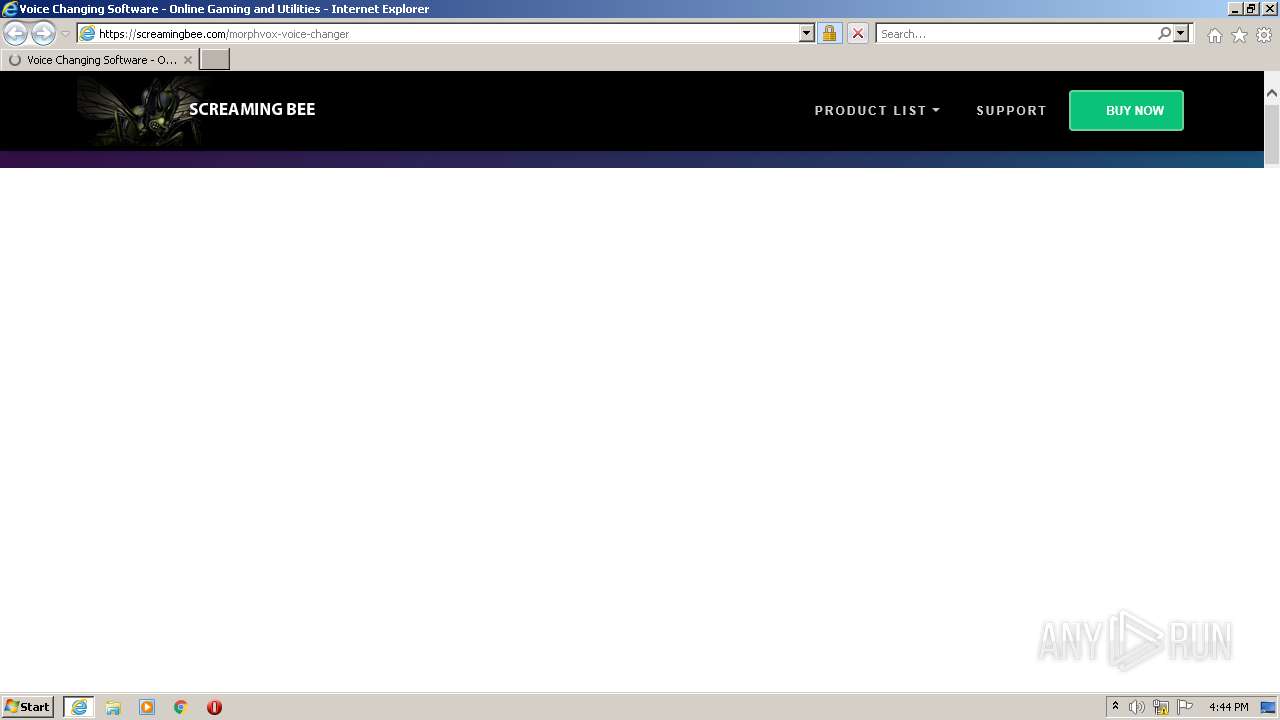The height and width of the screenshot is (720, 1280).
Task: Open the recent pages dropdown arrow
Action: [x=65, y=34]
